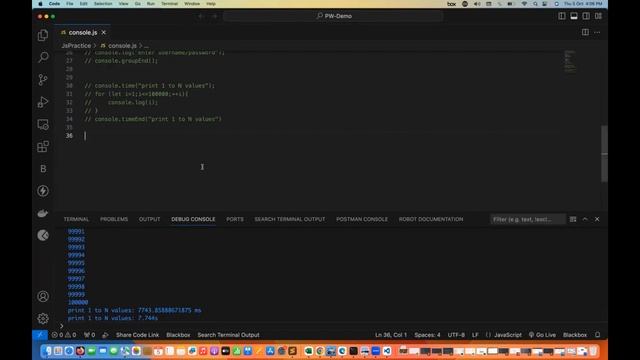Open the customize layout icon
The width and height of the screenshot is (640, 360).
(598, 16)
